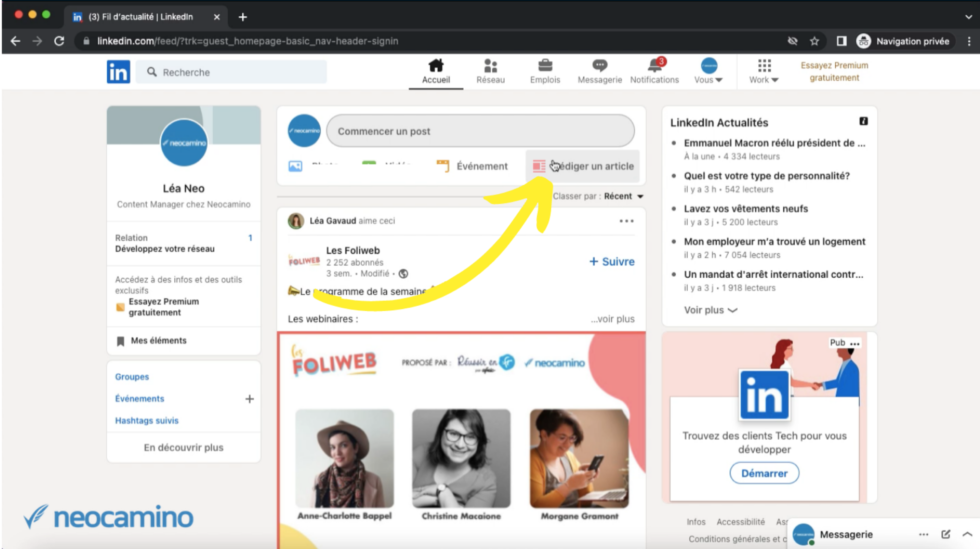Click the Événement calendar icon
Screen dimensions: 980x549
tap(442, 166)
